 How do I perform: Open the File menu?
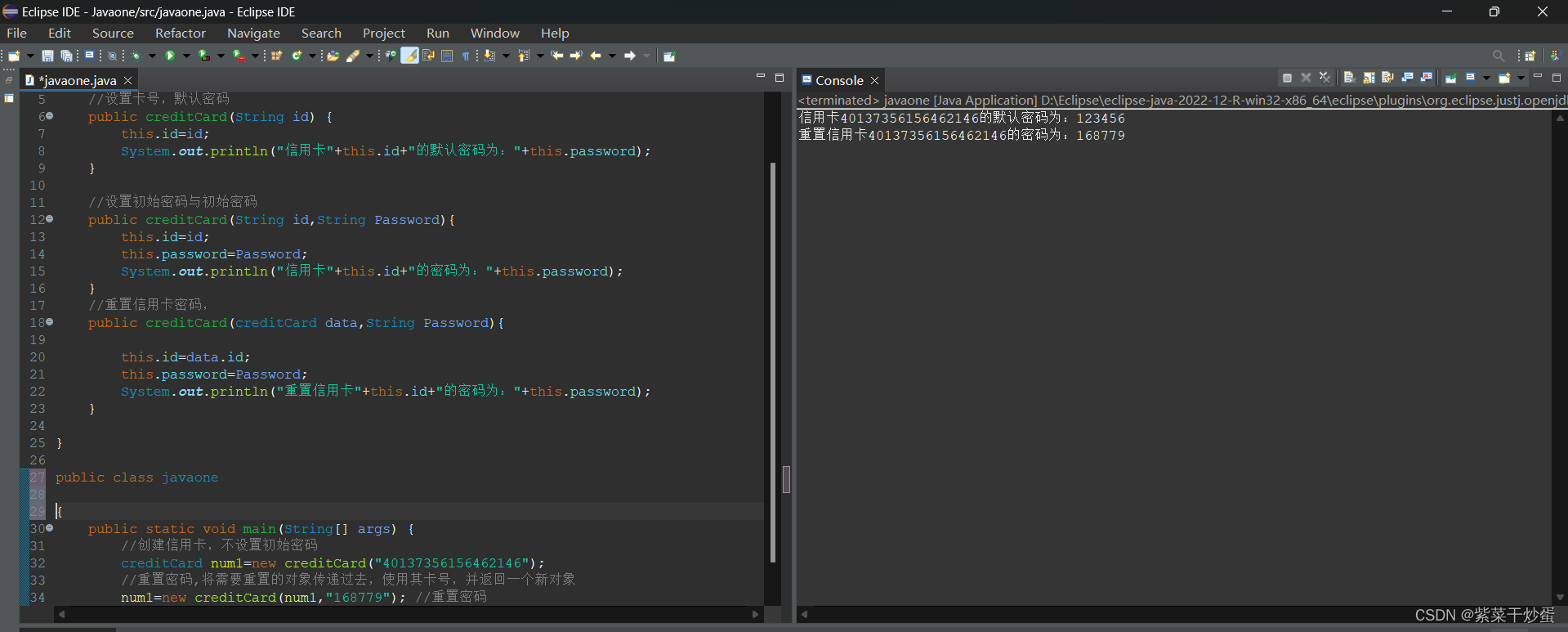16,33
